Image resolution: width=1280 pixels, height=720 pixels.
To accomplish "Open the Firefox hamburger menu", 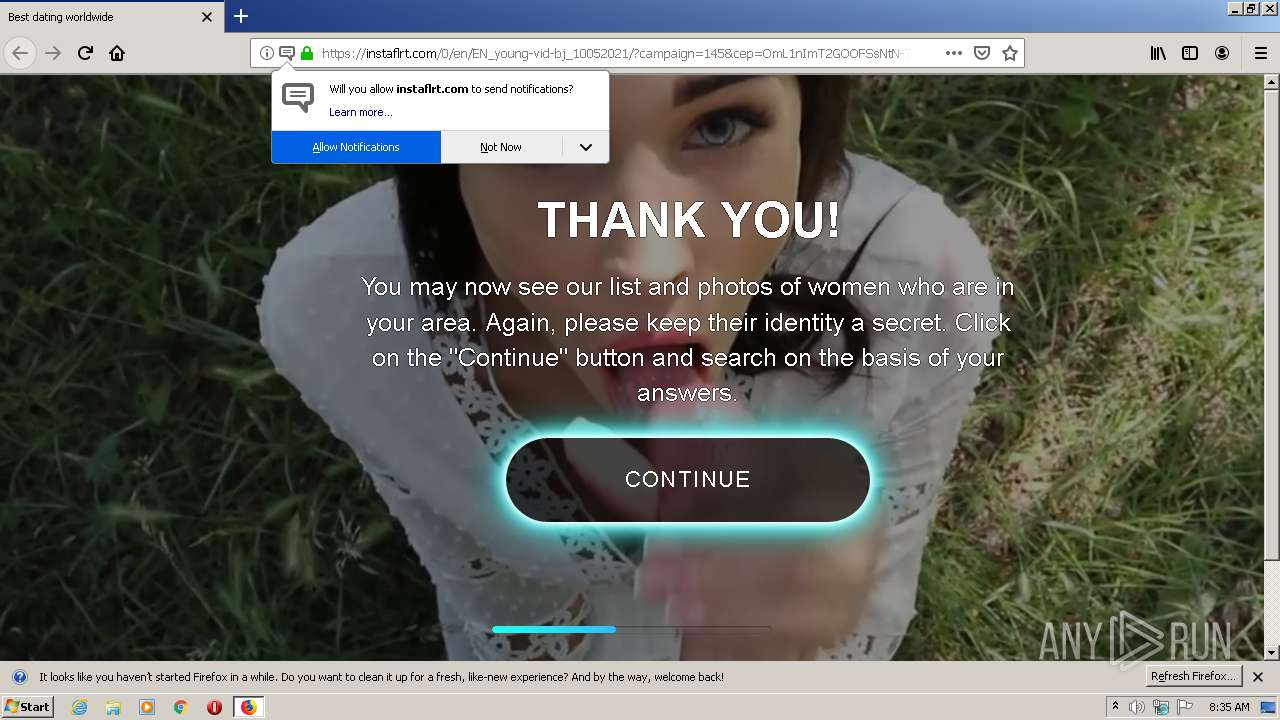I will (x=1261, y=53).
